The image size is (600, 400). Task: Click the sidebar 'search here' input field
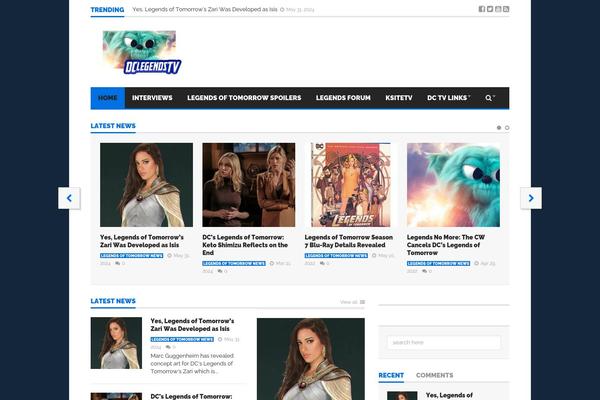click(x=444, y=342)
